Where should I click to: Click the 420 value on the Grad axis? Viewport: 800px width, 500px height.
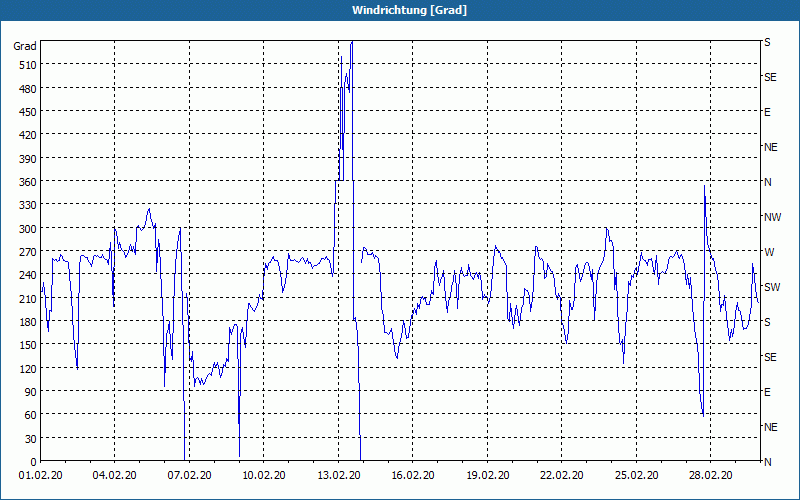point(28,135)
